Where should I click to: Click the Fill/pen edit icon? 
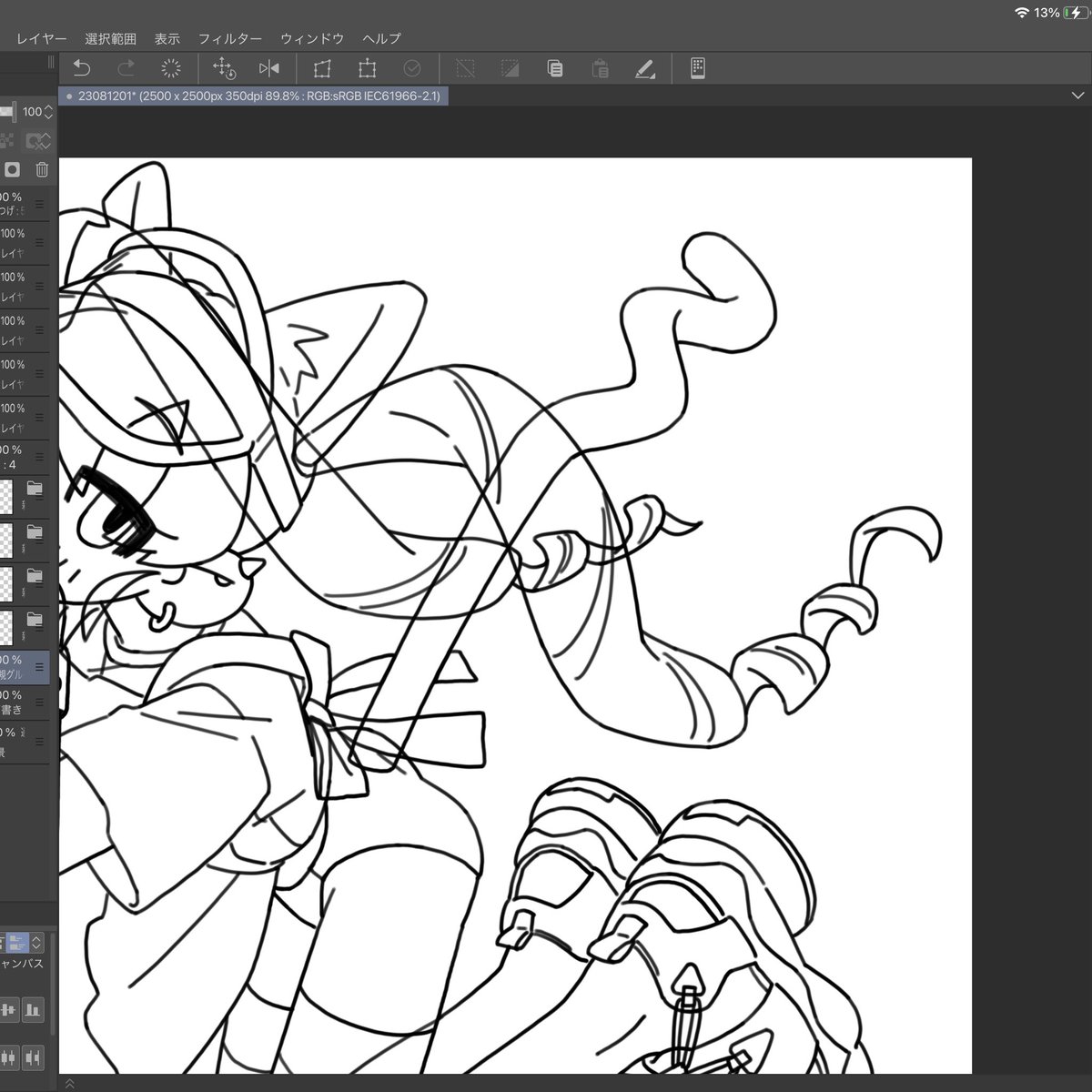click(644, 68)
